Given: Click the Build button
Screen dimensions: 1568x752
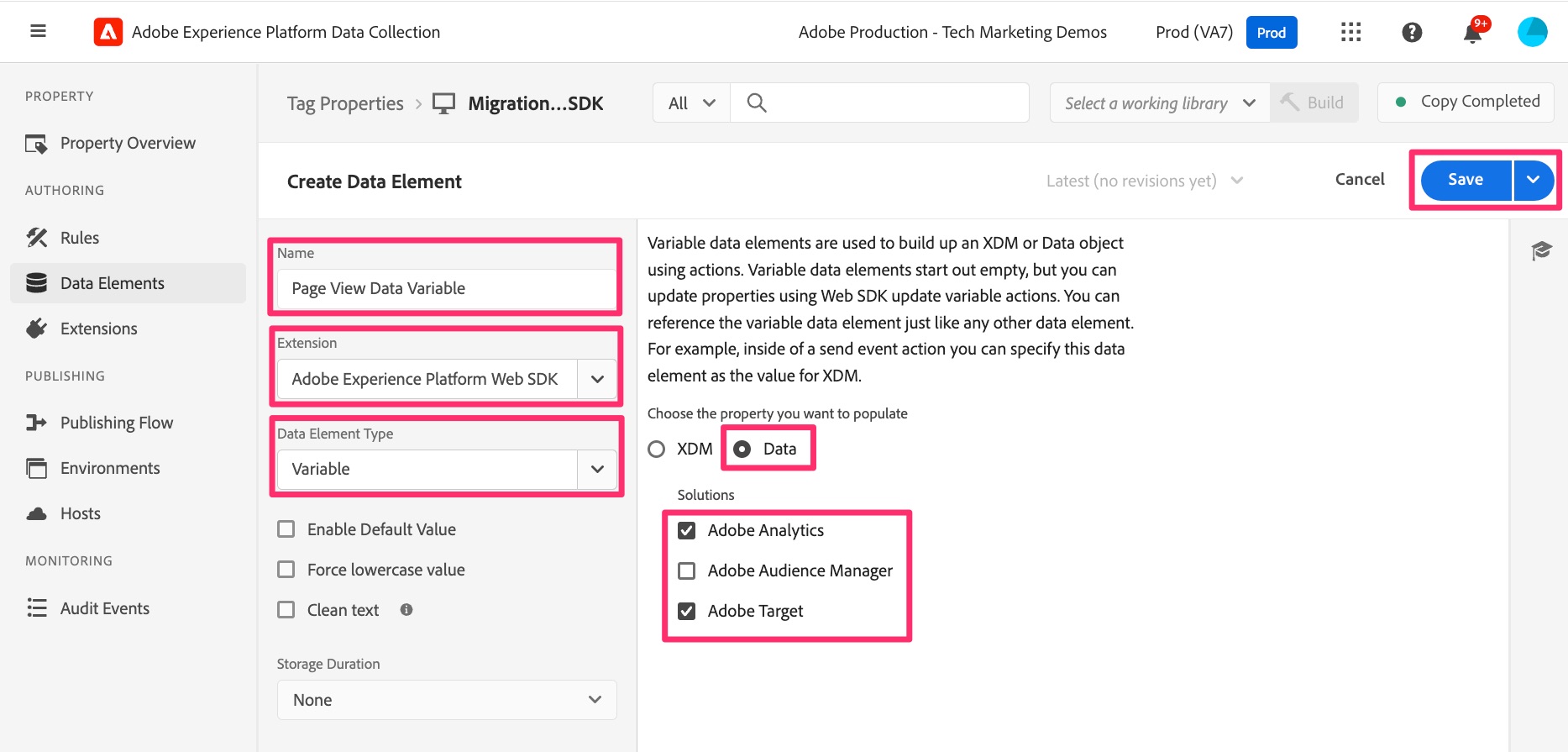Looking at the screenshot, I should [x=1314, y=103].
